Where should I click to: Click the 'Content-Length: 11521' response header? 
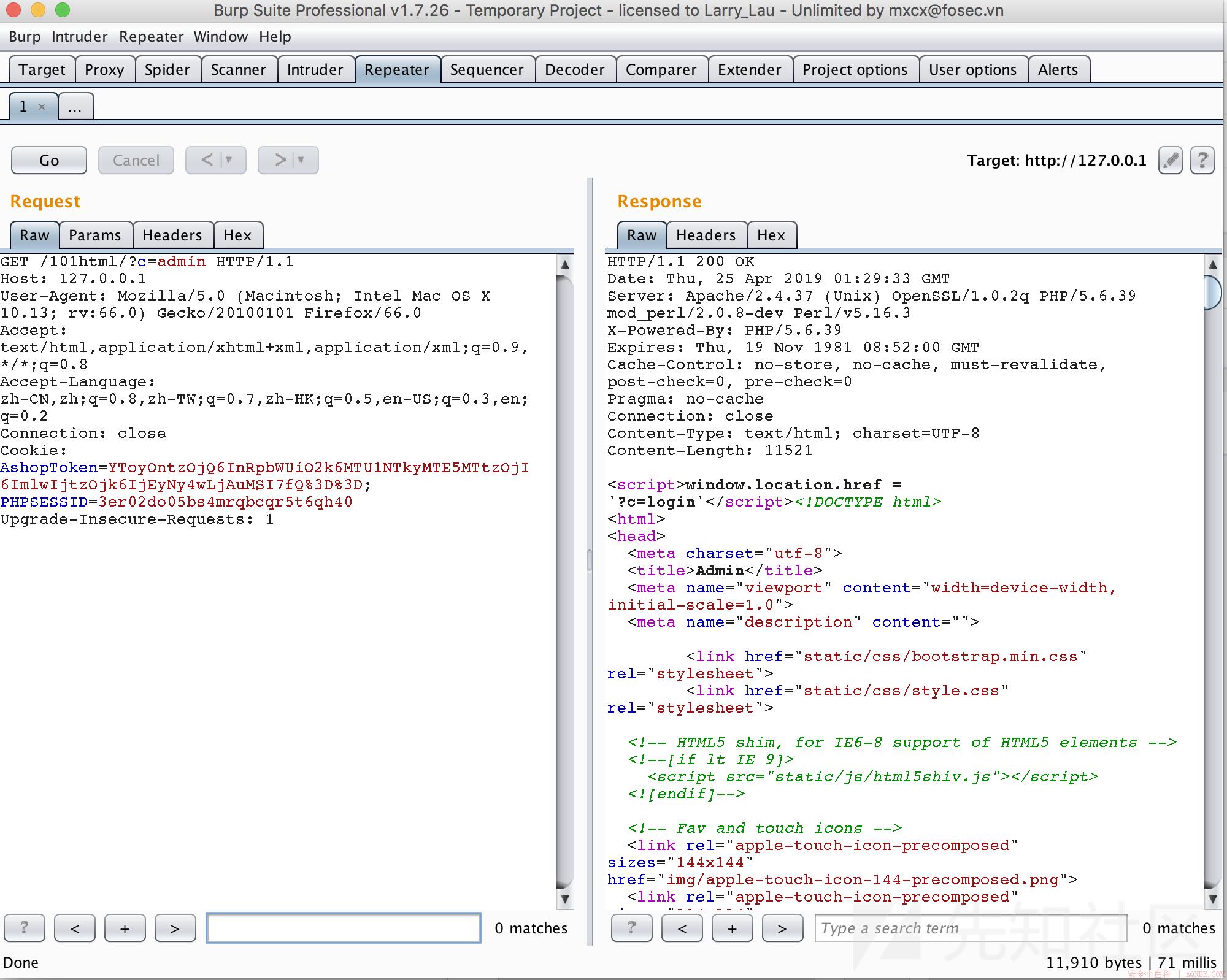710,451
